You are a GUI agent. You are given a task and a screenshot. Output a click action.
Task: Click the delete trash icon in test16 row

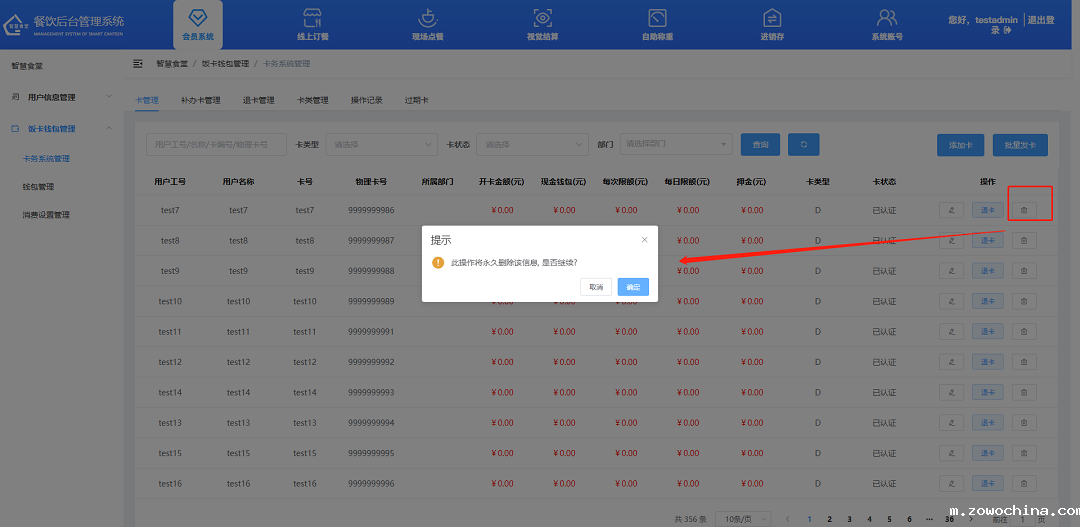(x=1024, y=483)
